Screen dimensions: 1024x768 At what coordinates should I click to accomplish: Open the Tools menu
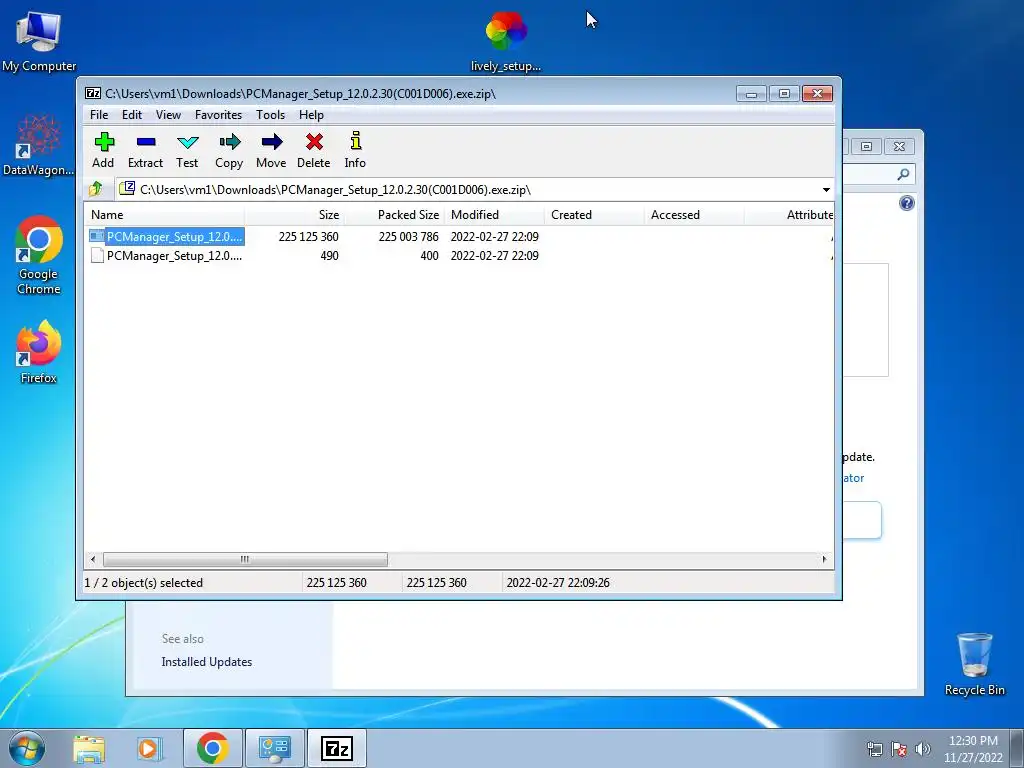coord(270,115)
